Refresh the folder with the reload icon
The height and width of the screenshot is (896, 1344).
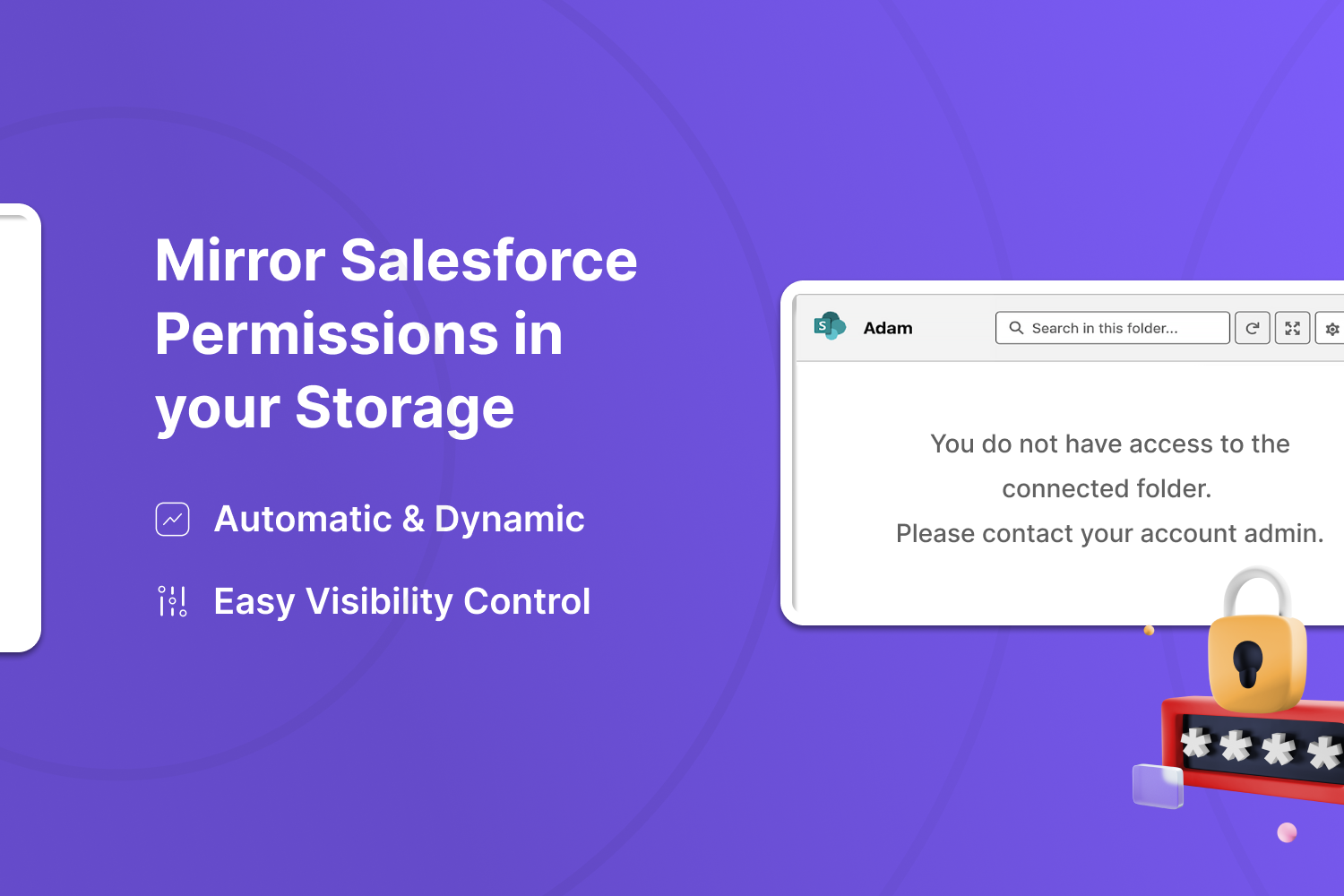point(1253,328)
